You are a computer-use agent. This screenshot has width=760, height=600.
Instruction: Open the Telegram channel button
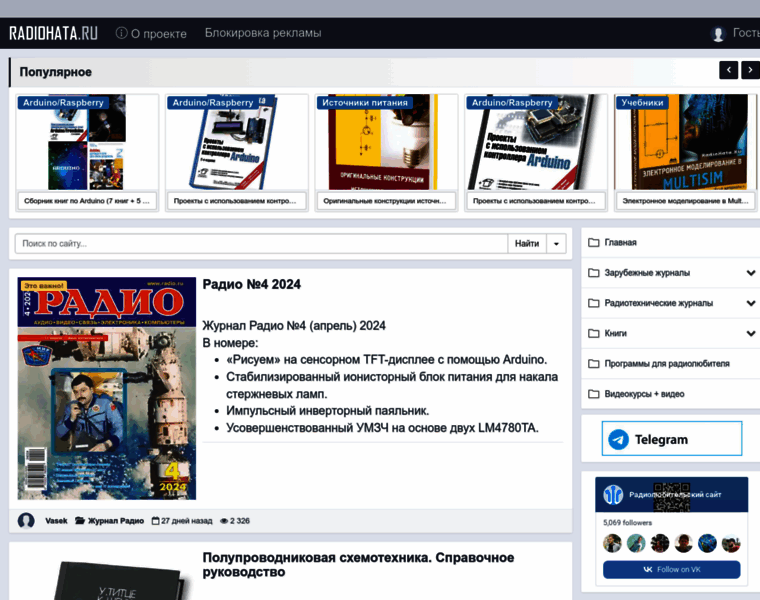(x=672, y=439)
